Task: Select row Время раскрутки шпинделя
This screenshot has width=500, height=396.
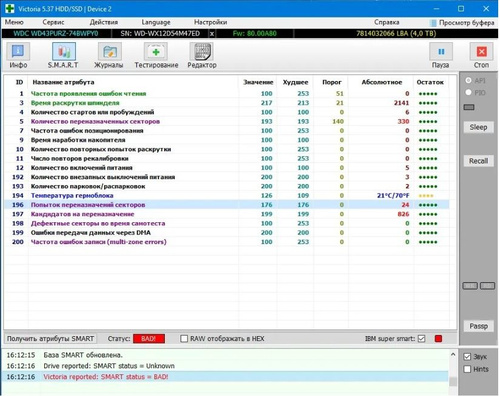Action: 227,103
